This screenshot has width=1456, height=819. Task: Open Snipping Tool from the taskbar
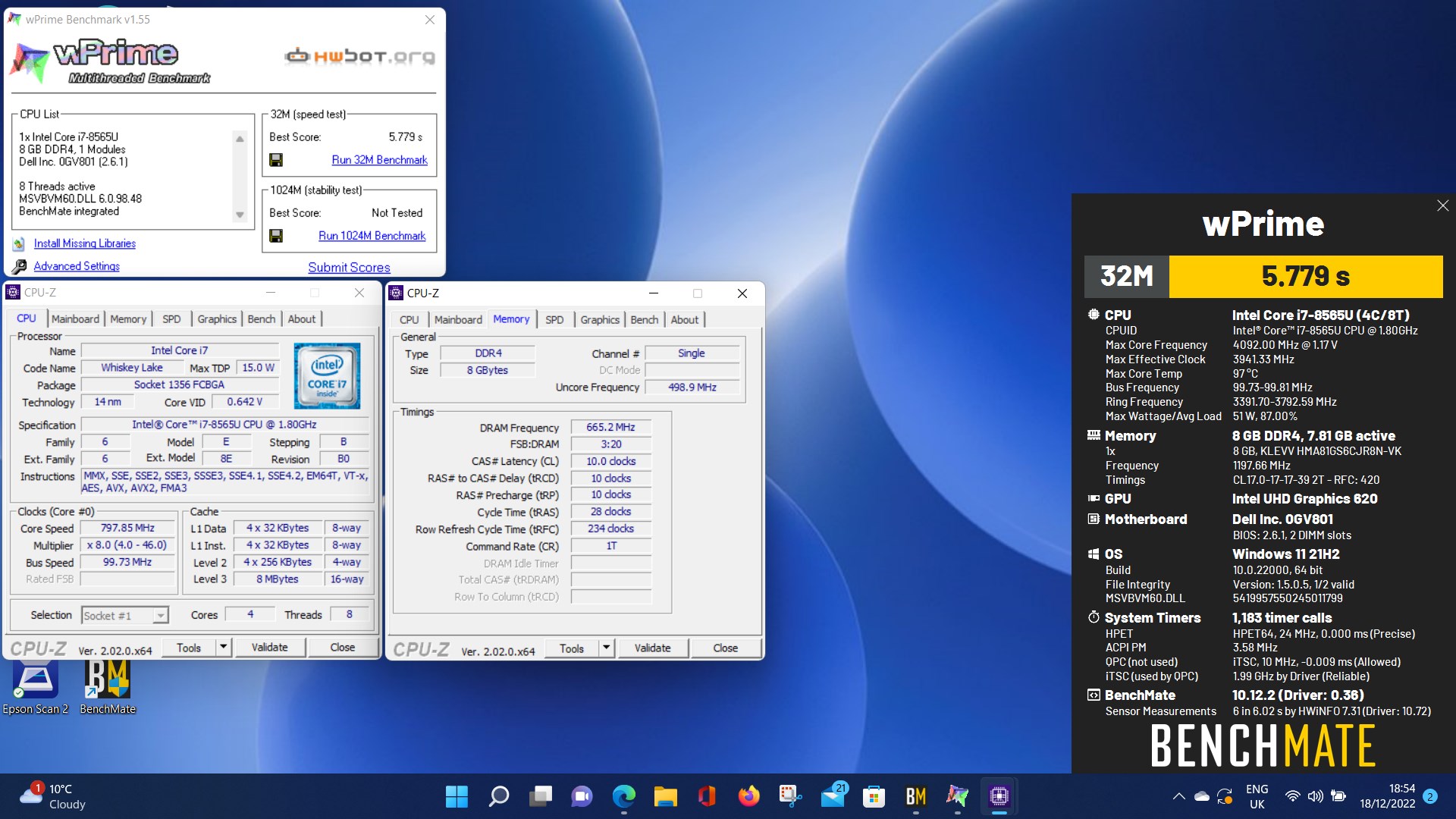point(790,796)
